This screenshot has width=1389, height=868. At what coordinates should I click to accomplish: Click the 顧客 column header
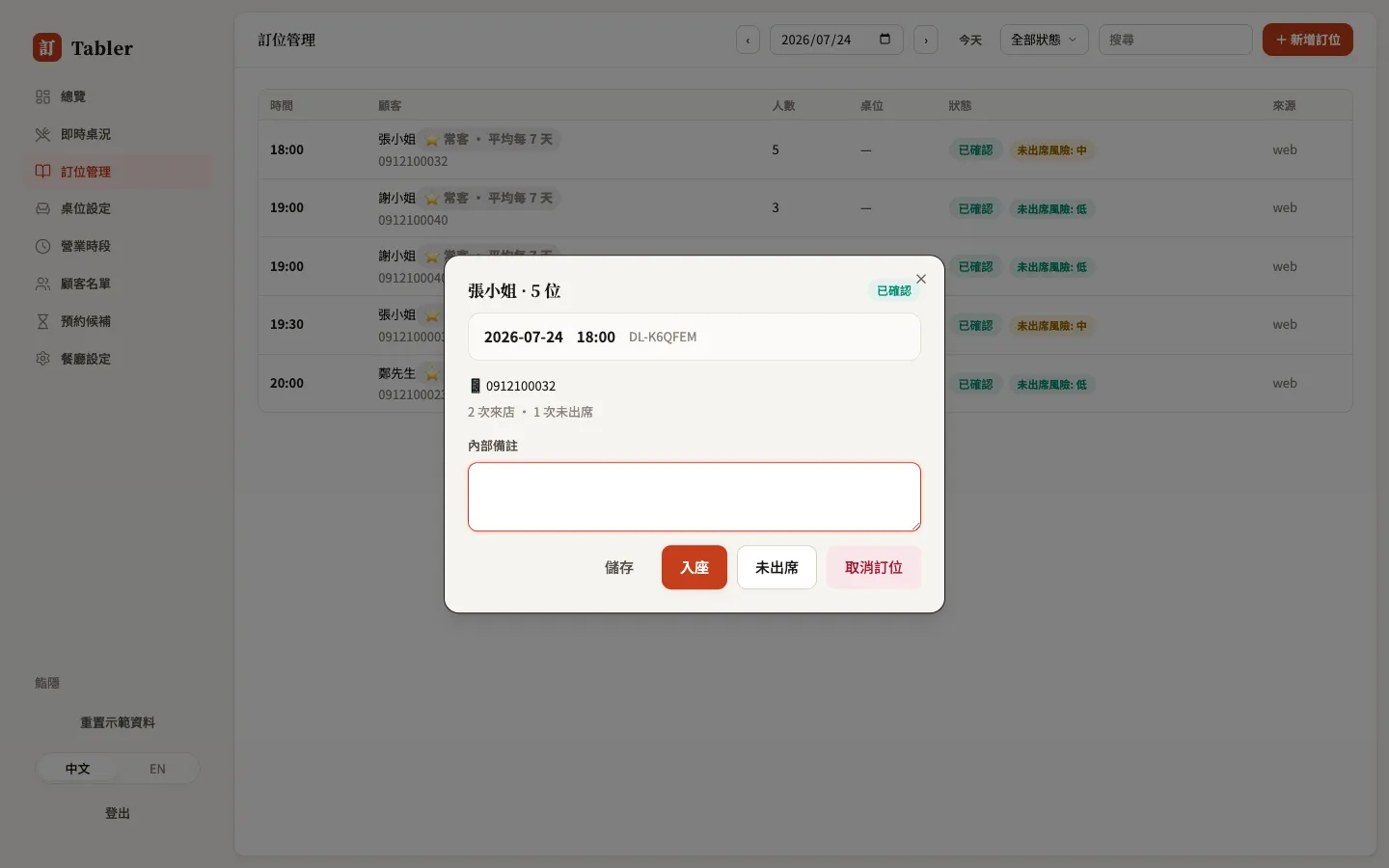click(x=390, y=105)
